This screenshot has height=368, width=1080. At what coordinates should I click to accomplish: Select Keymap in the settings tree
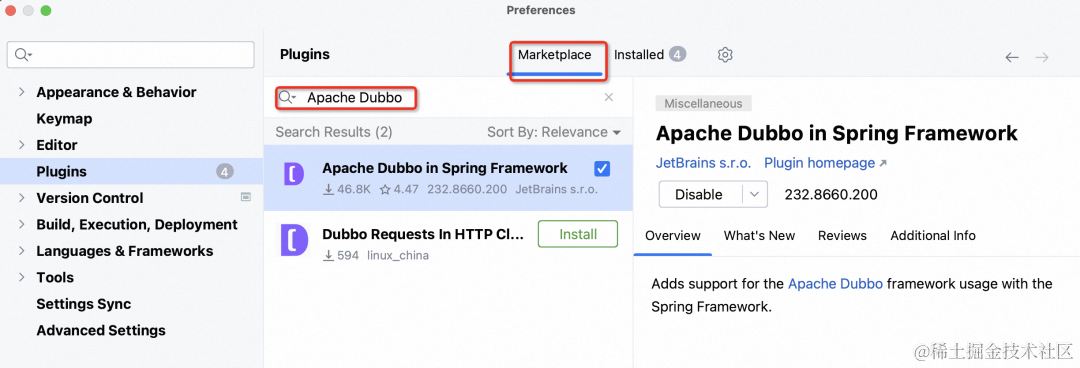pos(64,119)
